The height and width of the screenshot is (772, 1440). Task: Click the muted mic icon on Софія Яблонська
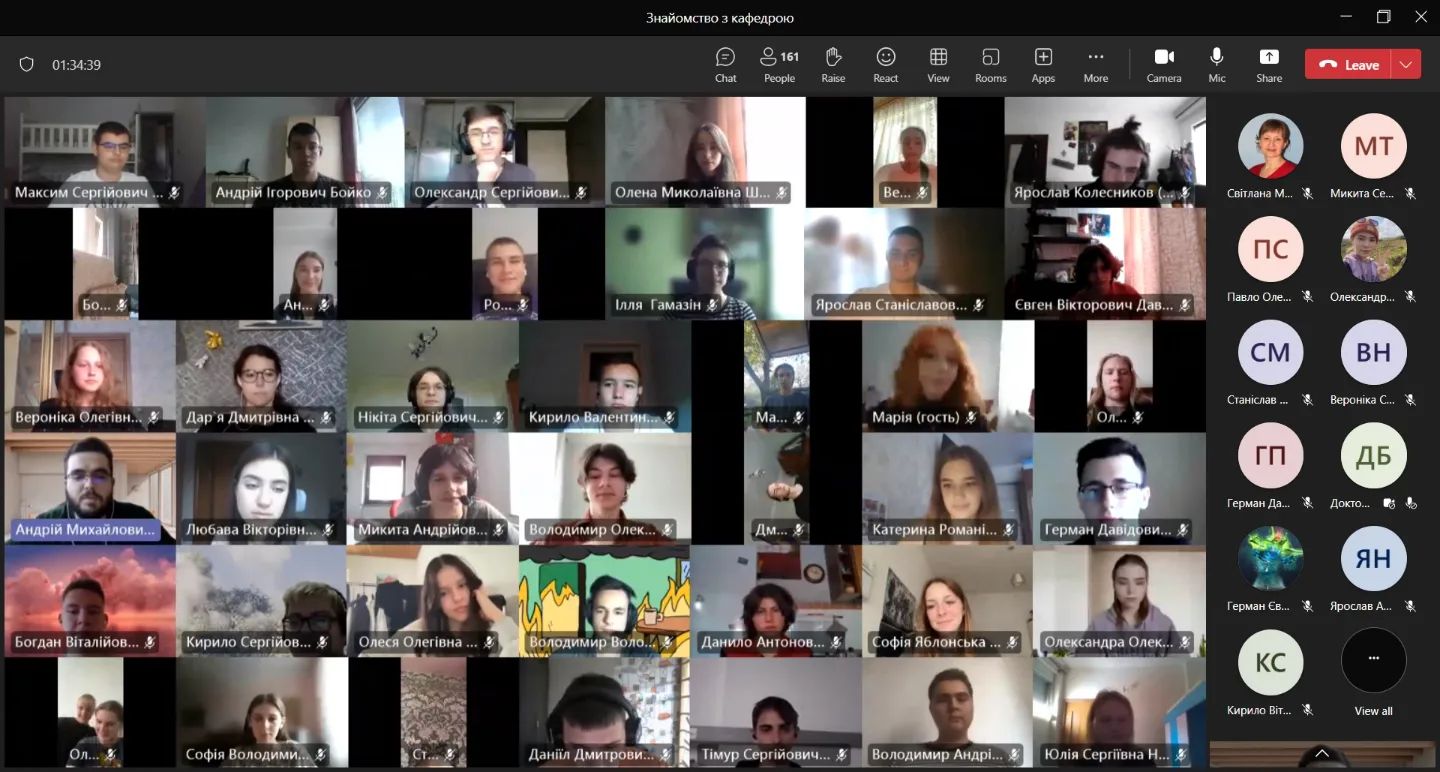(1013, 642)
